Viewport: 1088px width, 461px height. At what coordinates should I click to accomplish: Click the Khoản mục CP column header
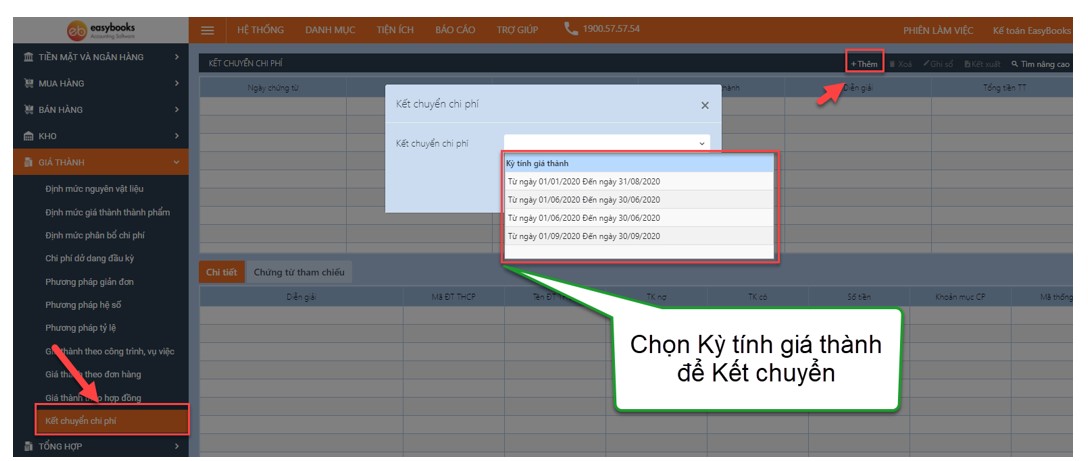(960, 296)
